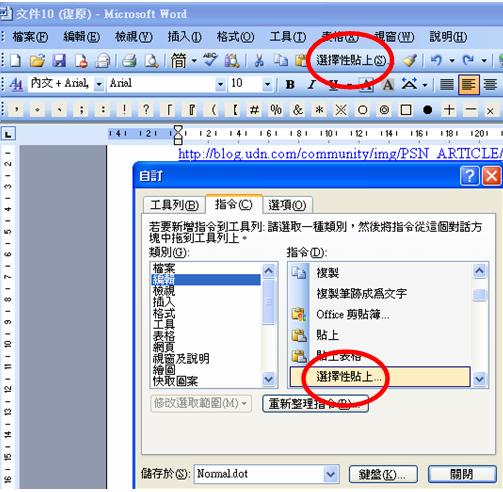Insert the ◎ symbol from symbol bar

(x=384, y=110)
